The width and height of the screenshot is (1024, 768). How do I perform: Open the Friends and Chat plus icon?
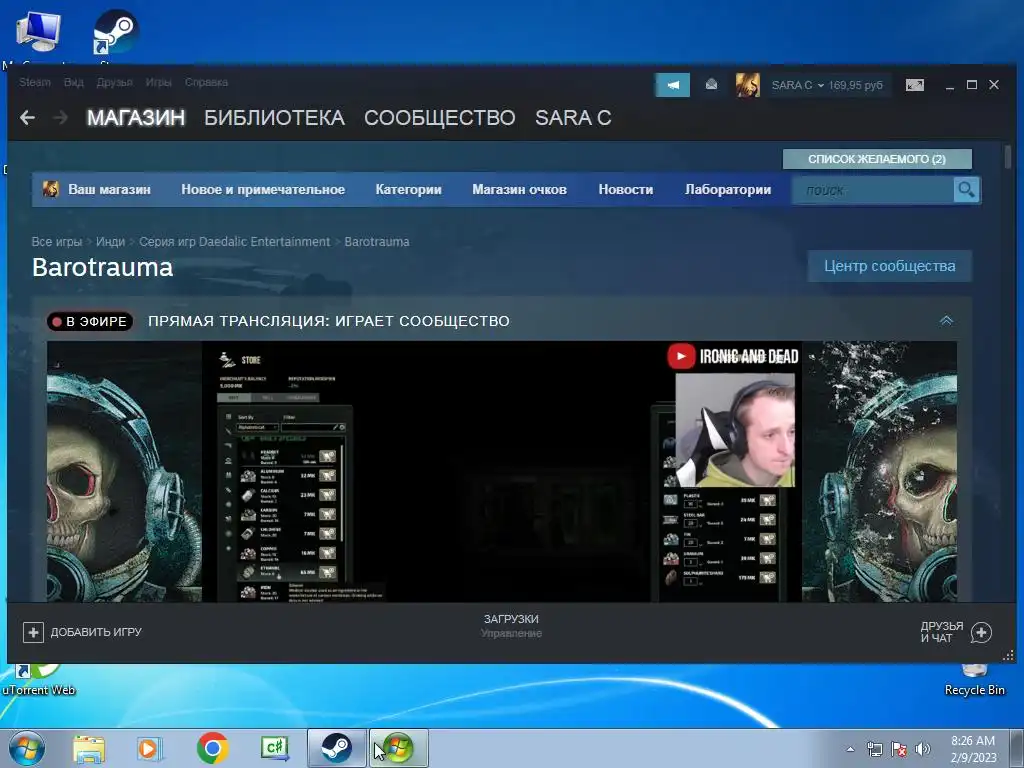click(981, 632)
